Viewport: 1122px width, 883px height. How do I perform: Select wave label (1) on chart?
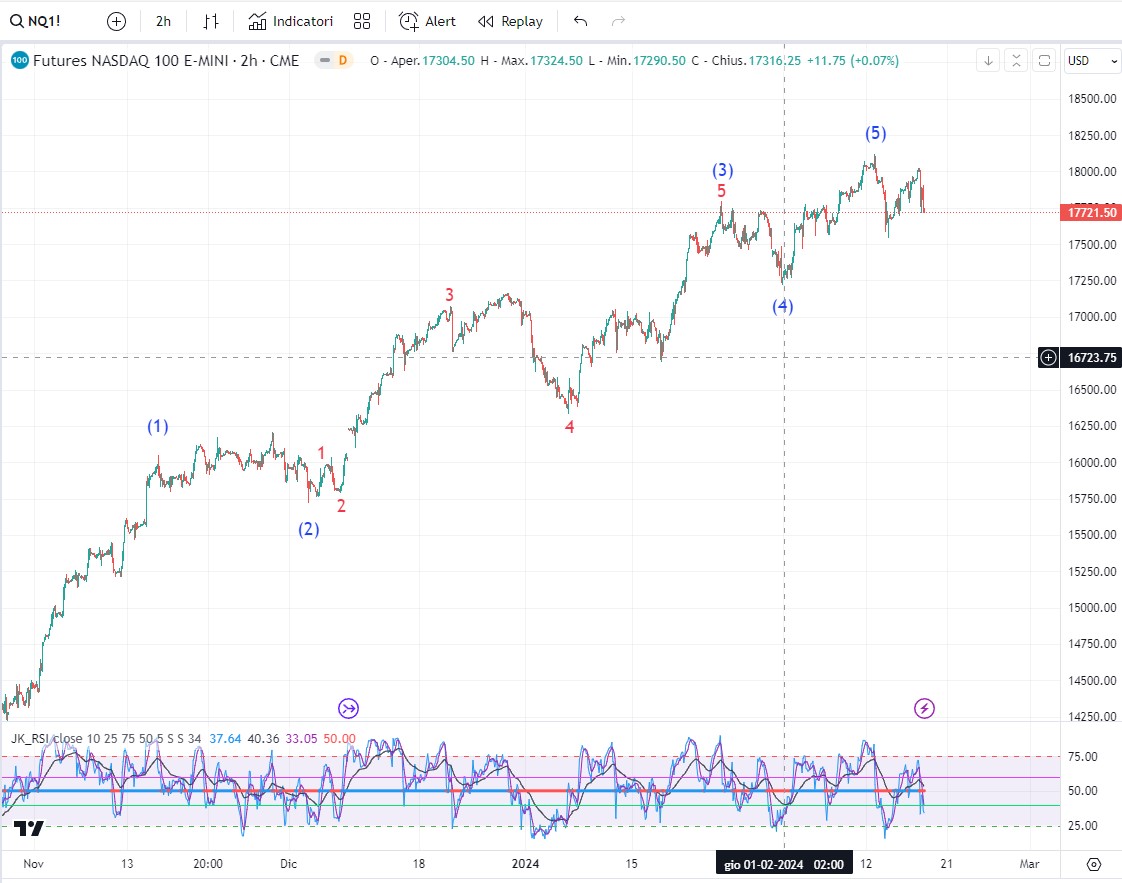pyautogui.click(x=157, y=426)
